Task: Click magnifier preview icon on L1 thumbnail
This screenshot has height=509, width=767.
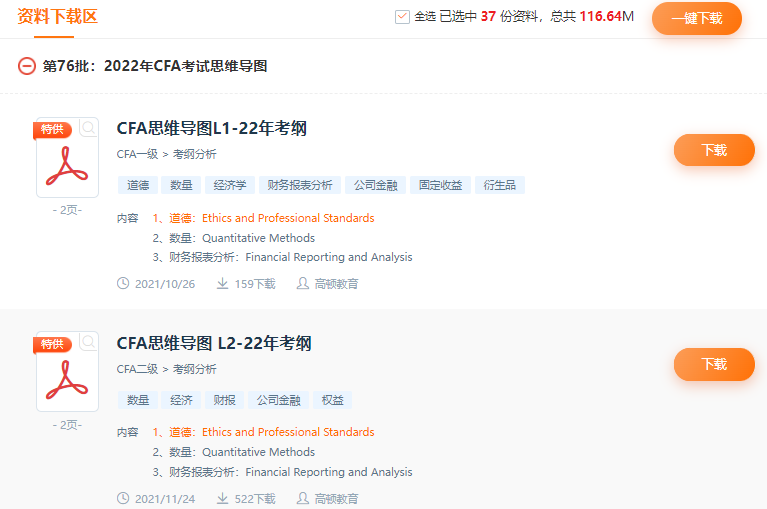Action: click(89, 127)
